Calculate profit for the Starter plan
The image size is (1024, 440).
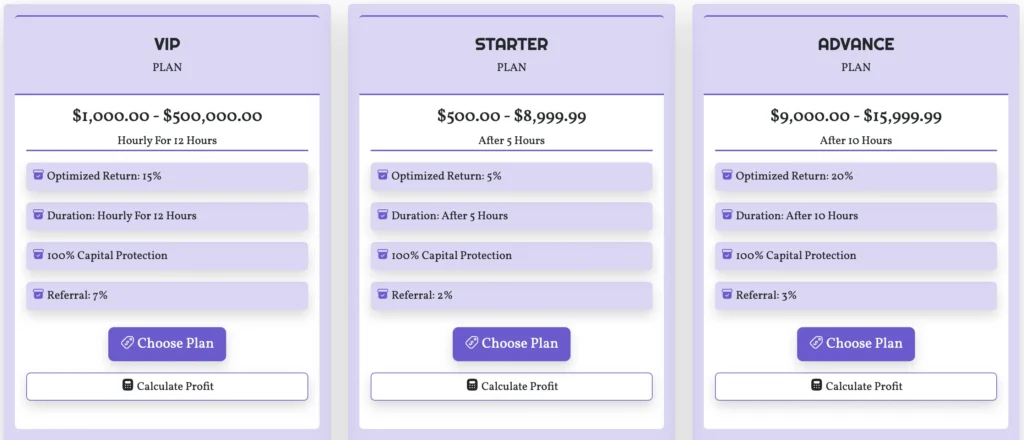(511, 386)
